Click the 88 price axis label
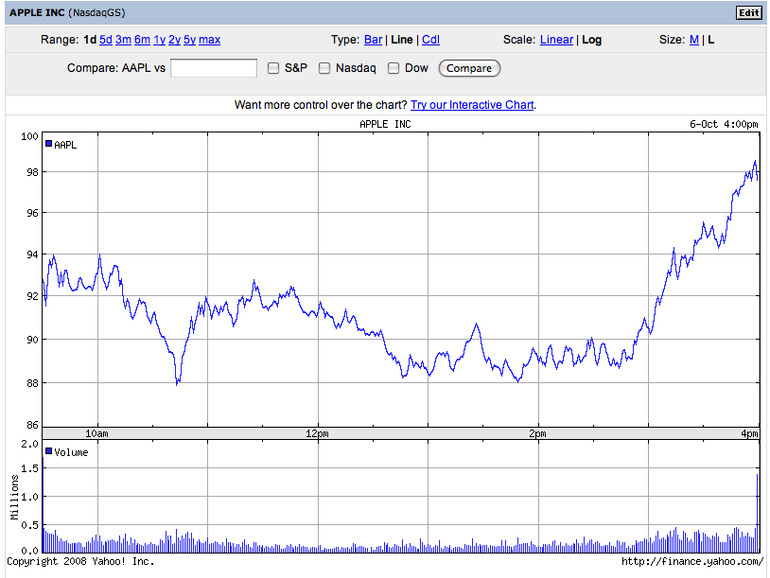 coord(32,383)
